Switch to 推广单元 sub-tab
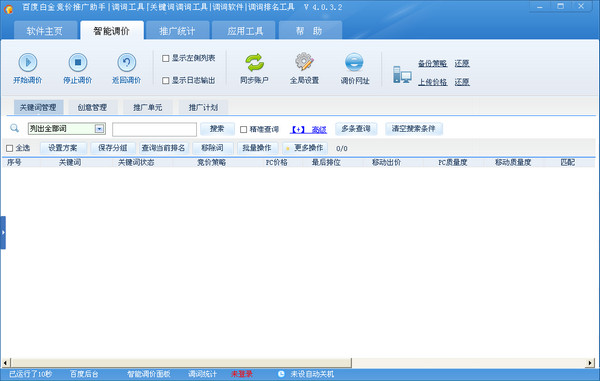The width and height of the screenshot is (600, 381). [x=148, y=107]
